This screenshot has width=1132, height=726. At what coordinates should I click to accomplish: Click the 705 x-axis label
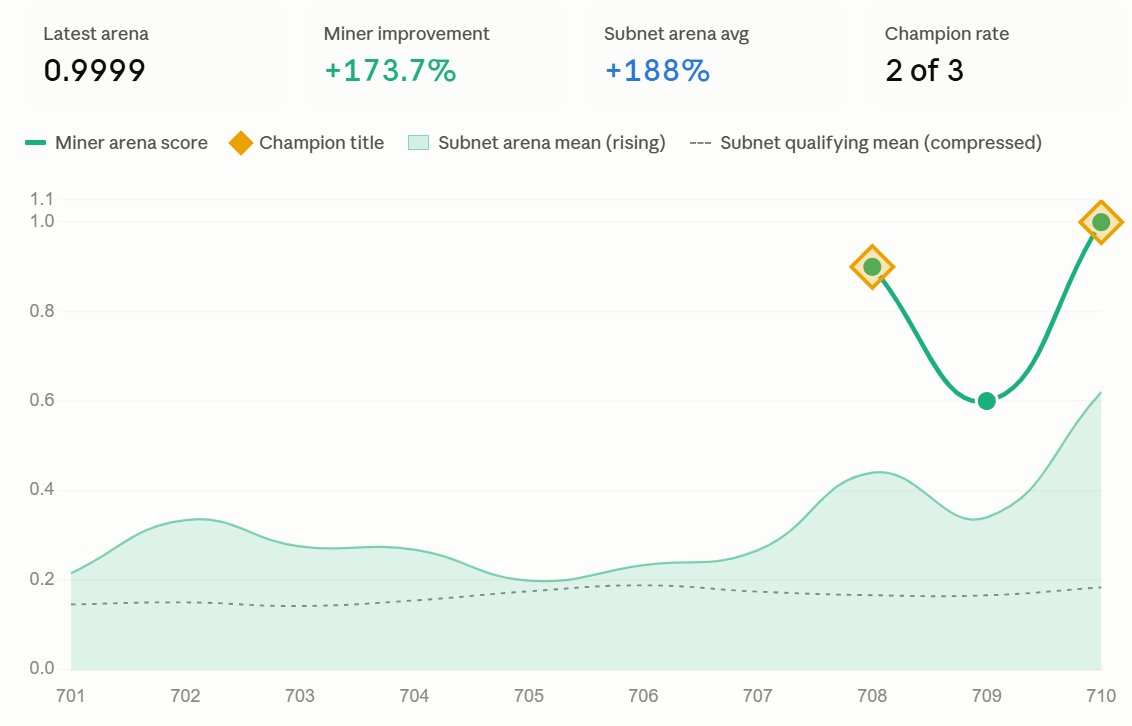pyautogui.click(x=528, y=696)
